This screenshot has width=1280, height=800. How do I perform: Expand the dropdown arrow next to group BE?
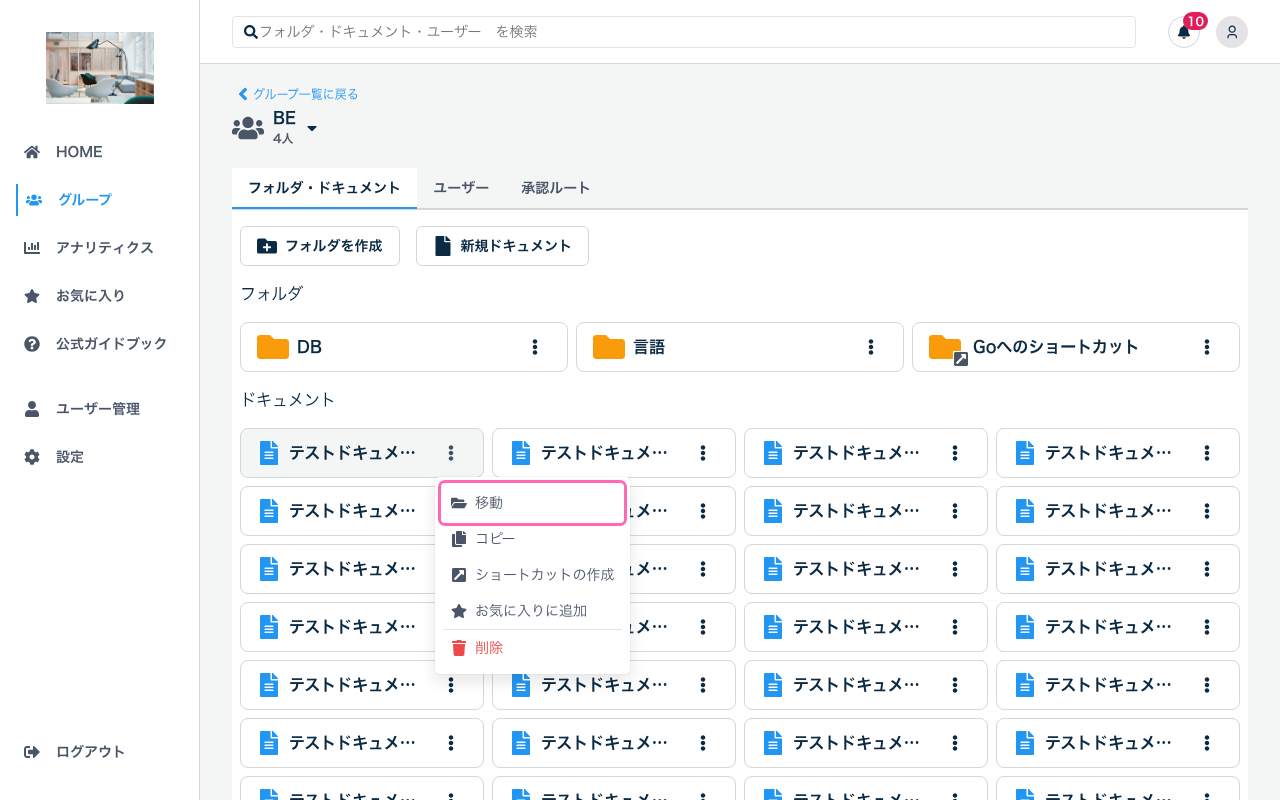[311, 128]
